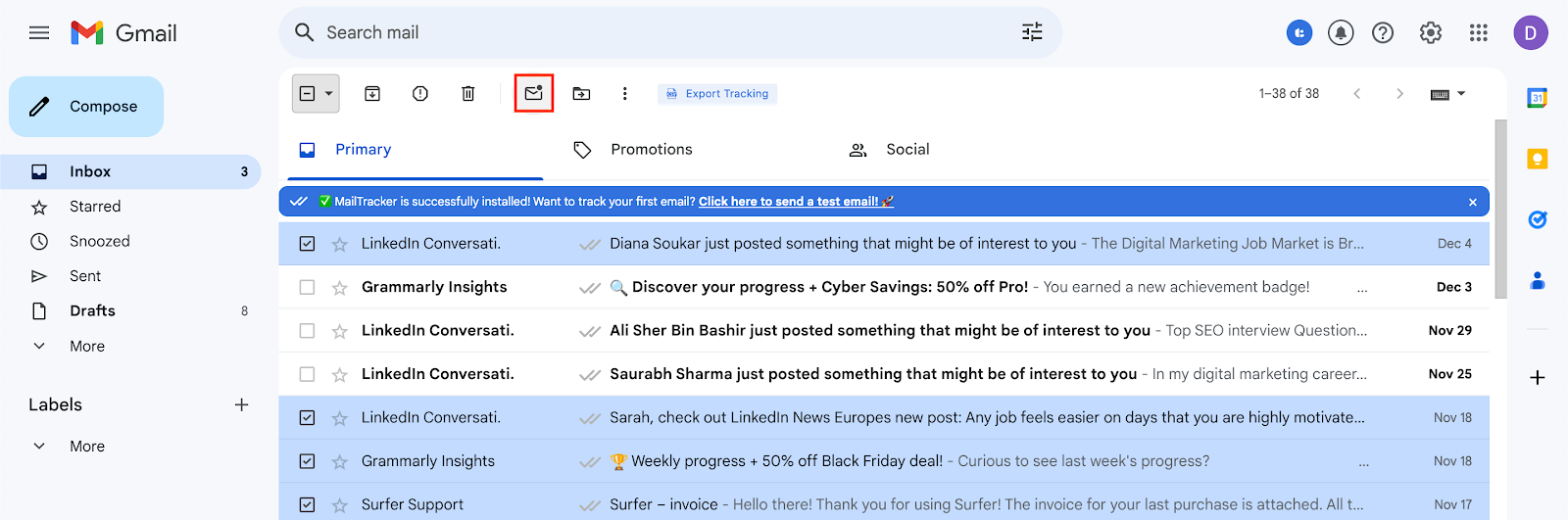The image size is (1568, 520).
Task: Check the Saurabh Sharma email checkbox
Action: click(307, 374)
